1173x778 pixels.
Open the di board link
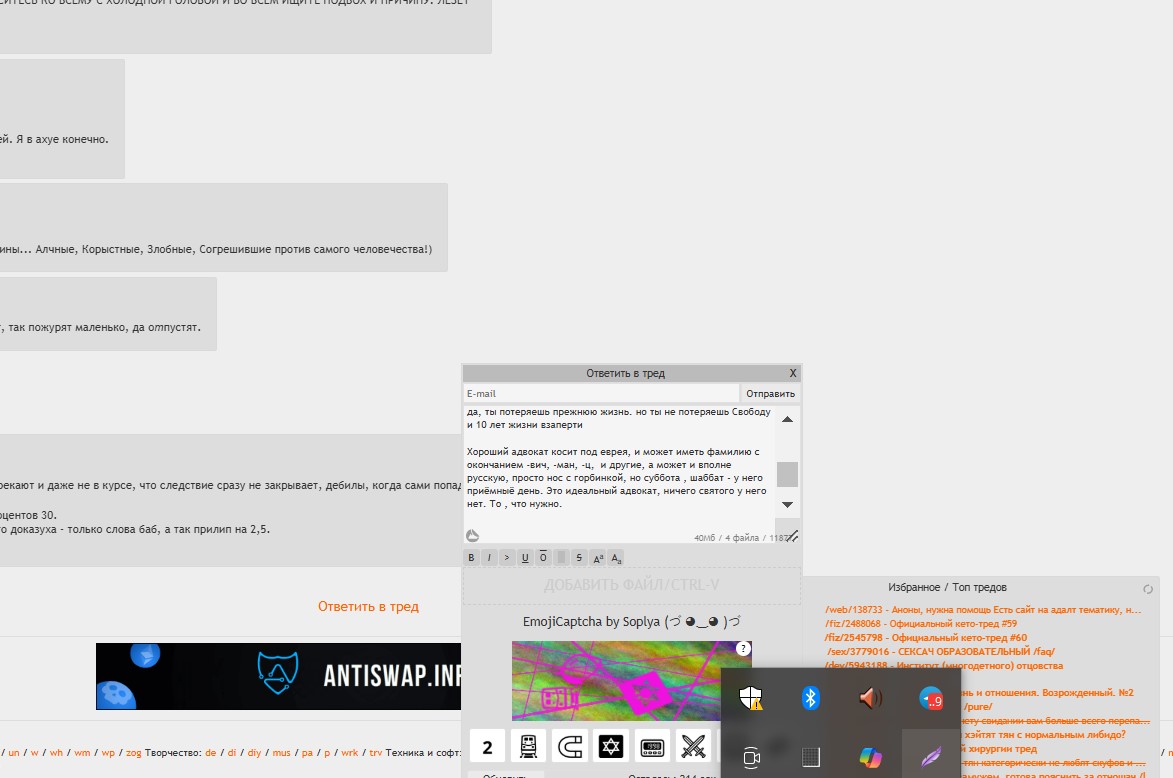coord(232,753)
